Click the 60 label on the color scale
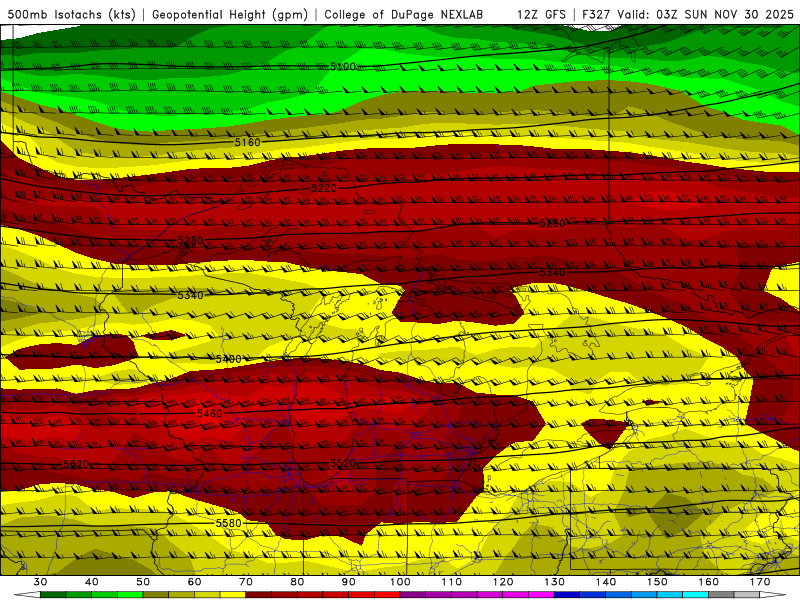800x600 pixels. 194,582
